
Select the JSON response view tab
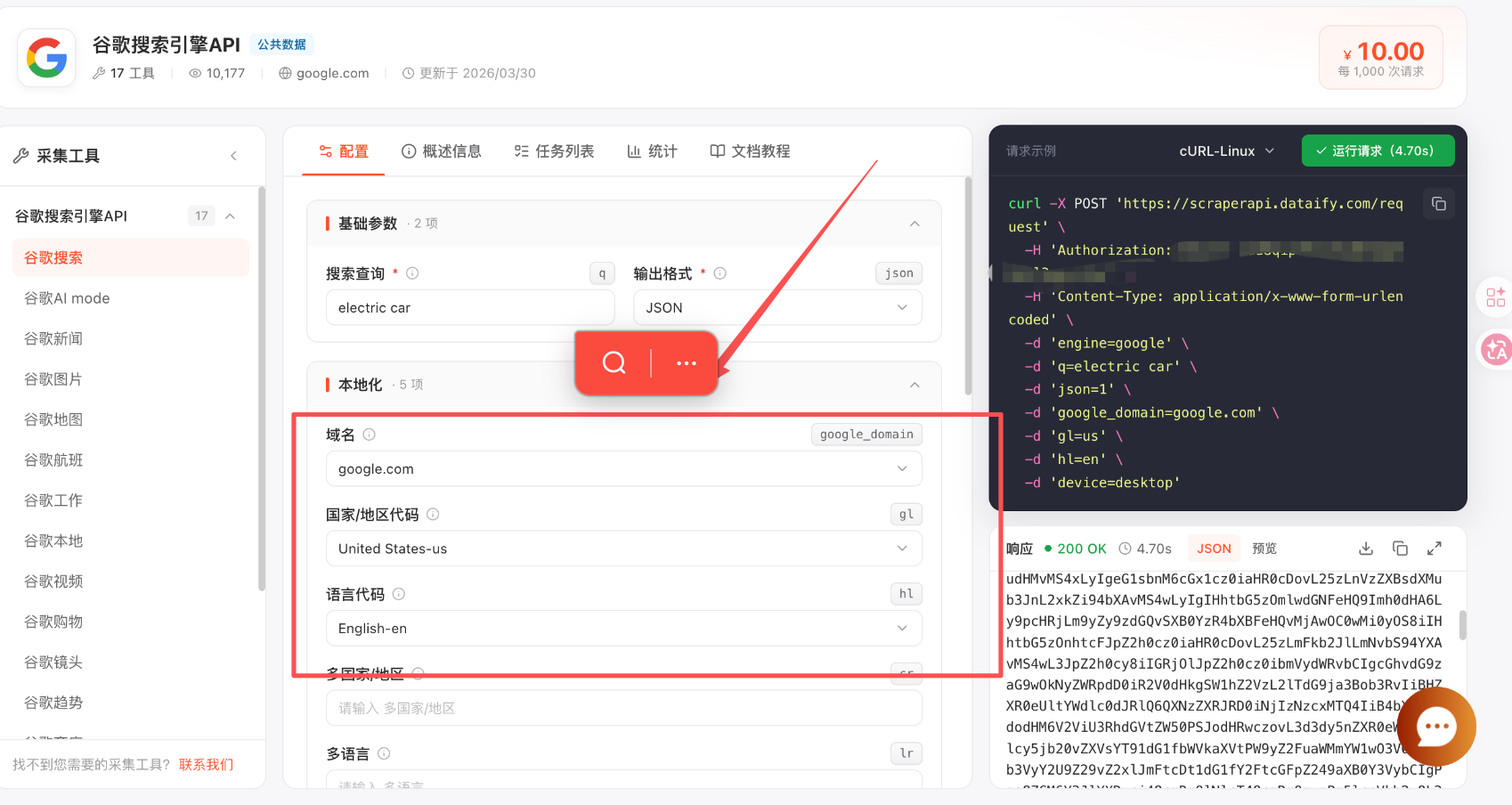coord(1214,549)
